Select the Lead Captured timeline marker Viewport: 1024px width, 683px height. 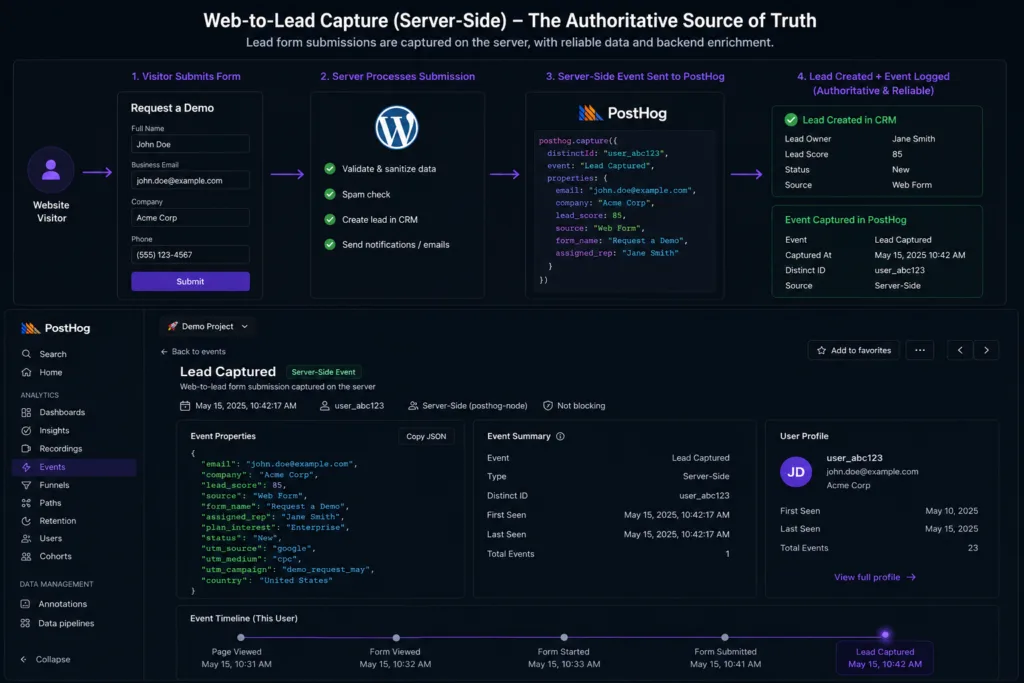pyautogui.click(x=885, y=635)
